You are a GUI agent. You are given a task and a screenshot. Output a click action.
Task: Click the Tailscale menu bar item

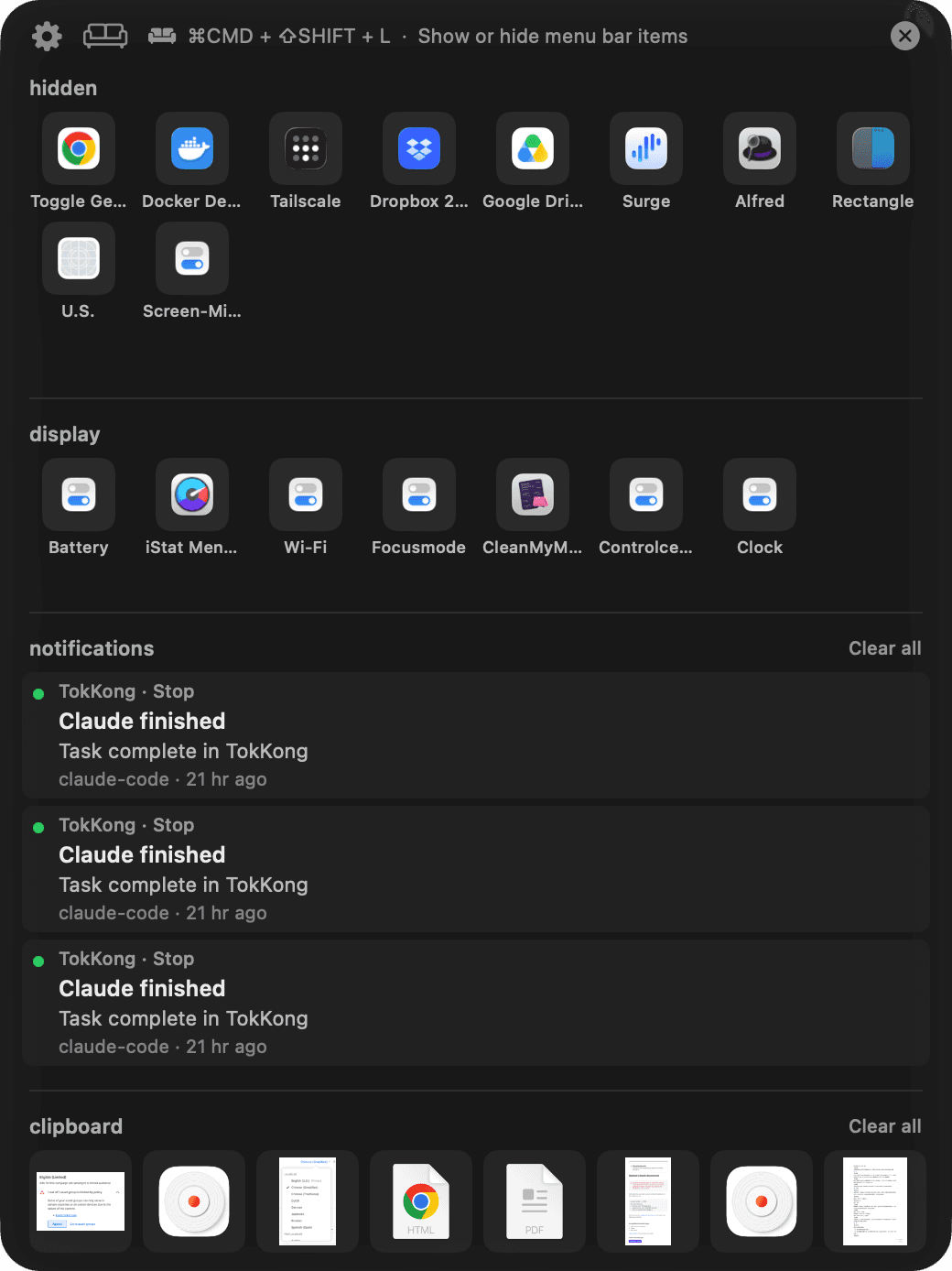(306, 148)
